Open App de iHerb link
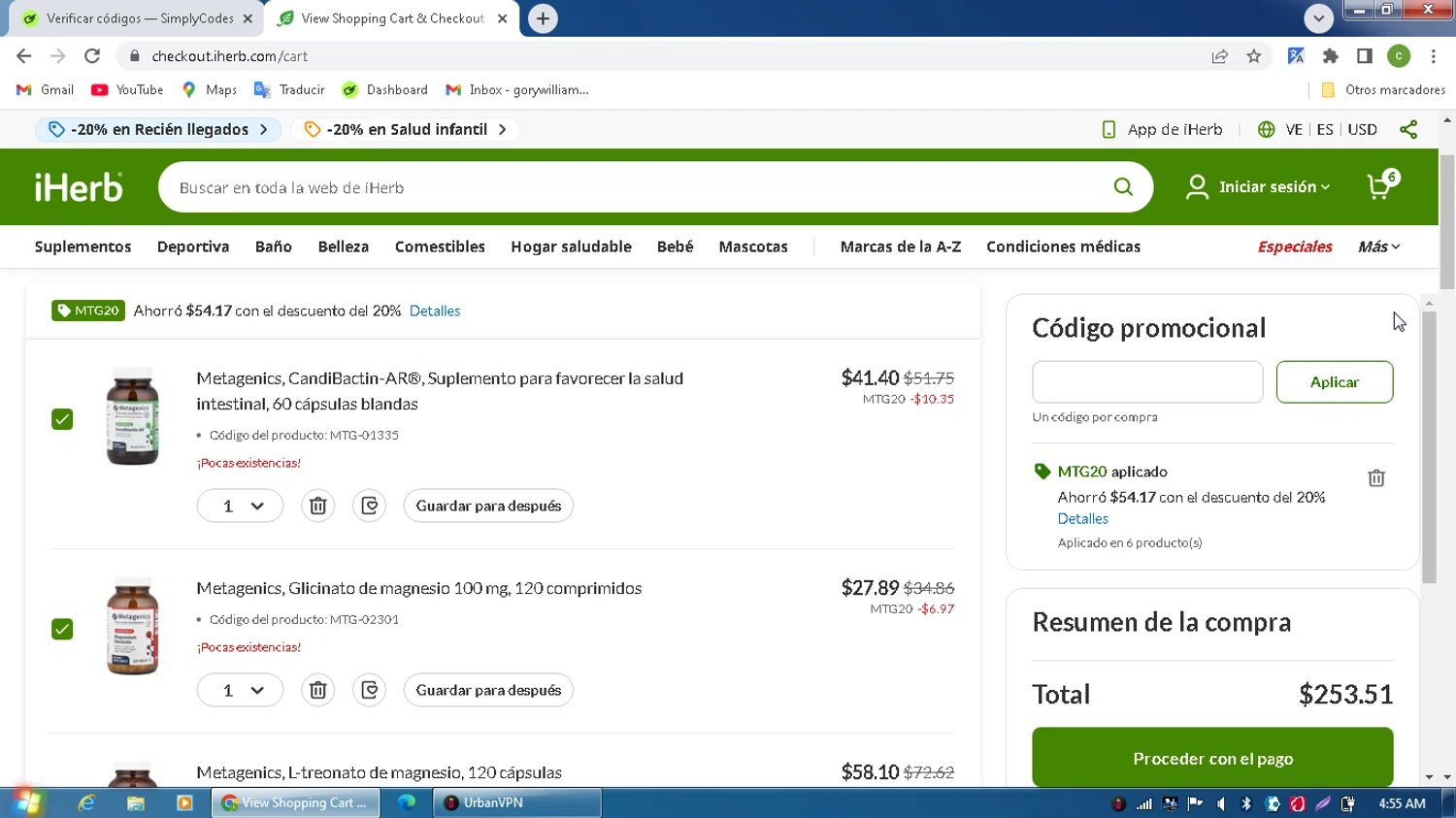1456x818 pixels. point(1162,129)
